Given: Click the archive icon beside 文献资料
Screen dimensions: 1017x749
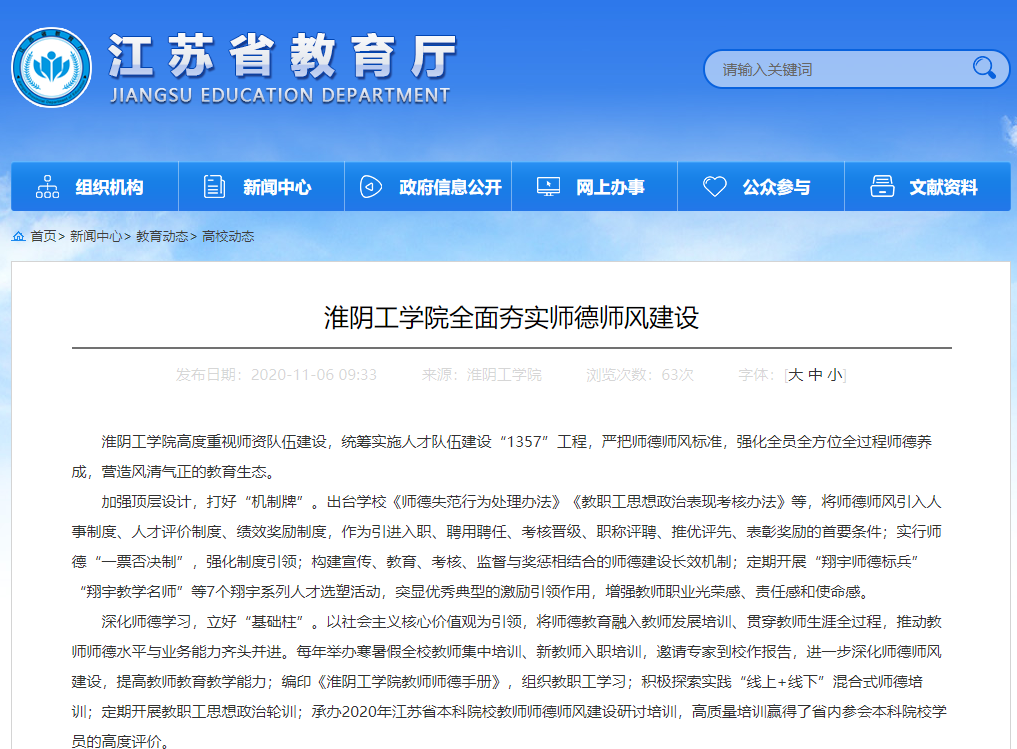Looking at the screenshot, I should coord(881,187).
